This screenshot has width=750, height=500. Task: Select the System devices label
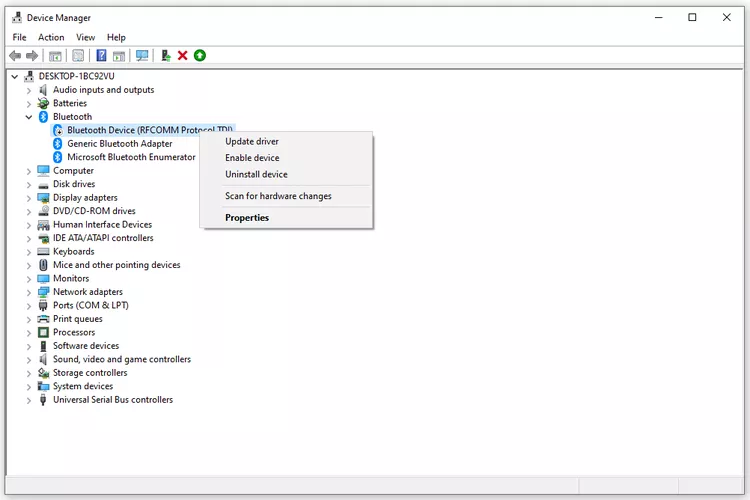coord(83,386)
